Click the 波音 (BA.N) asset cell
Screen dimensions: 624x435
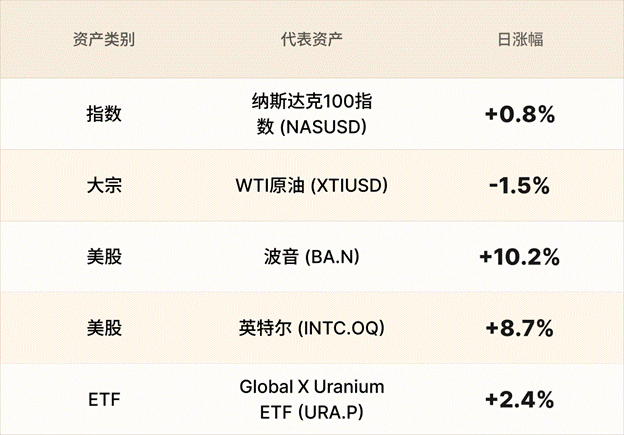[x=312, y=257]
